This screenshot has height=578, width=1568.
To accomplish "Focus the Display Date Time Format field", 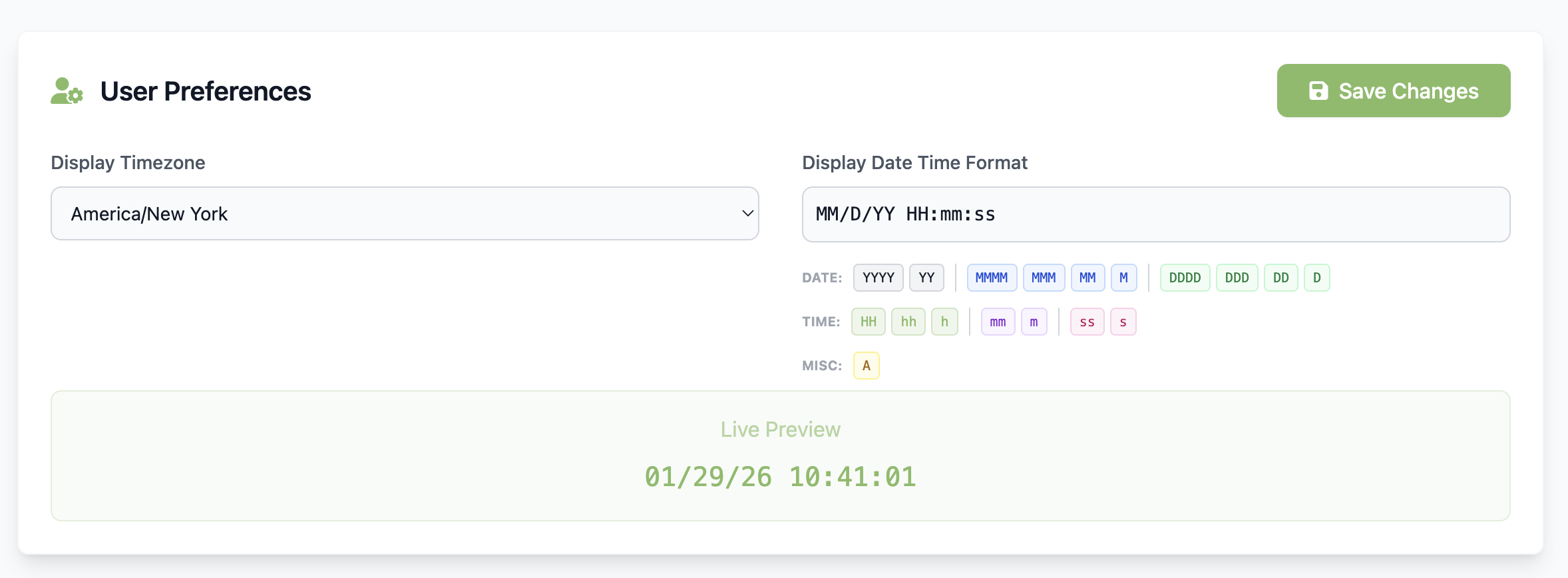I will [x=1155, y=214].
